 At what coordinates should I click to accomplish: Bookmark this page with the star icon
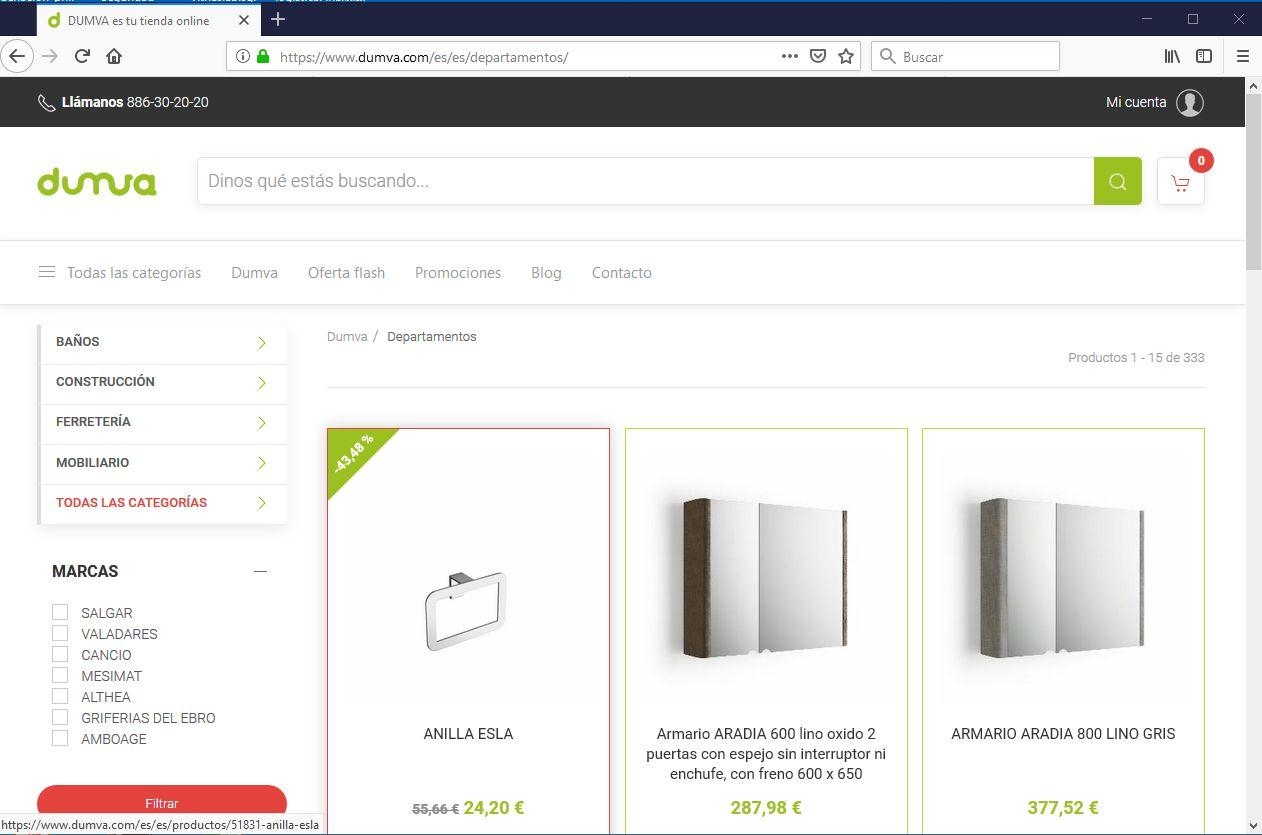pyautogui.click(x=846, y=57)
